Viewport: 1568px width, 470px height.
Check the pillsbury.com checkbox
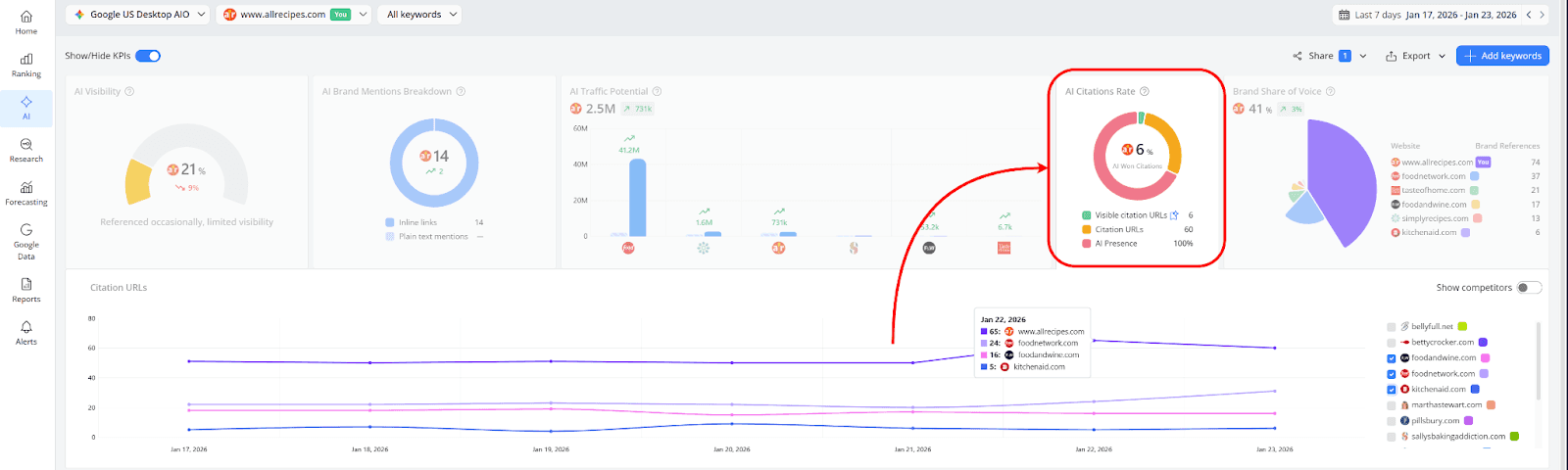click(x=1392, y=421)
